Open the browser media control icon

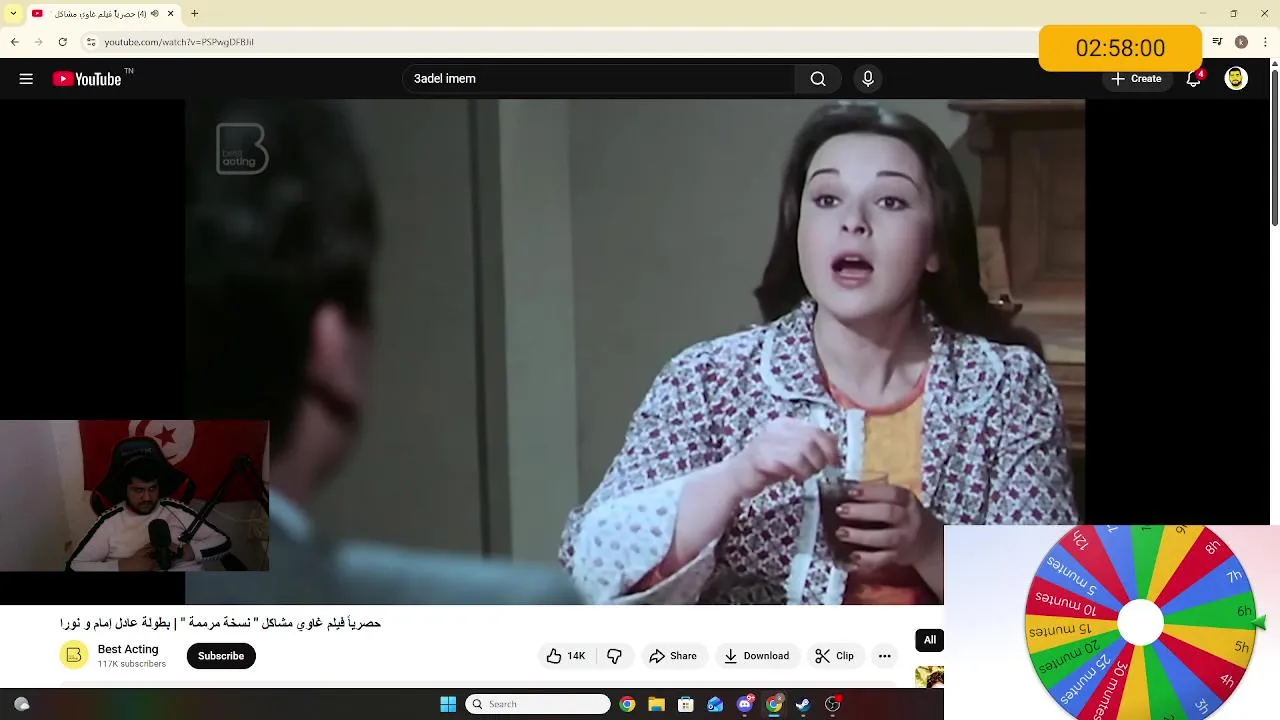[x=1217, y=42]
